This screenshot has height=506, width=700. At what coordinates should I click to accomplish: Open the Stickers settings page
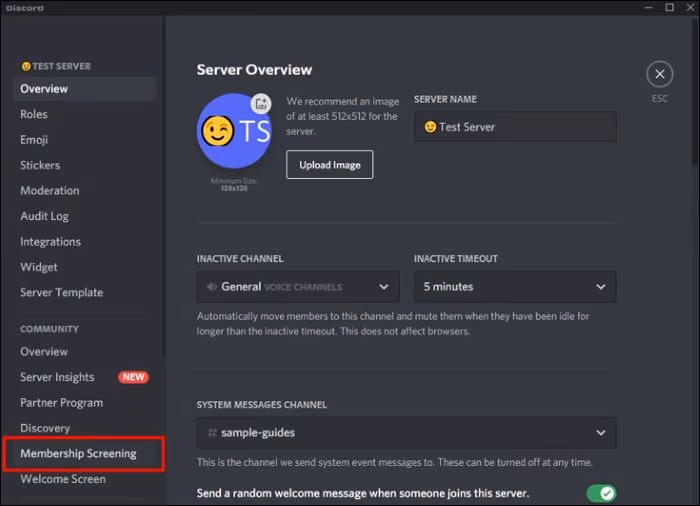40,165
